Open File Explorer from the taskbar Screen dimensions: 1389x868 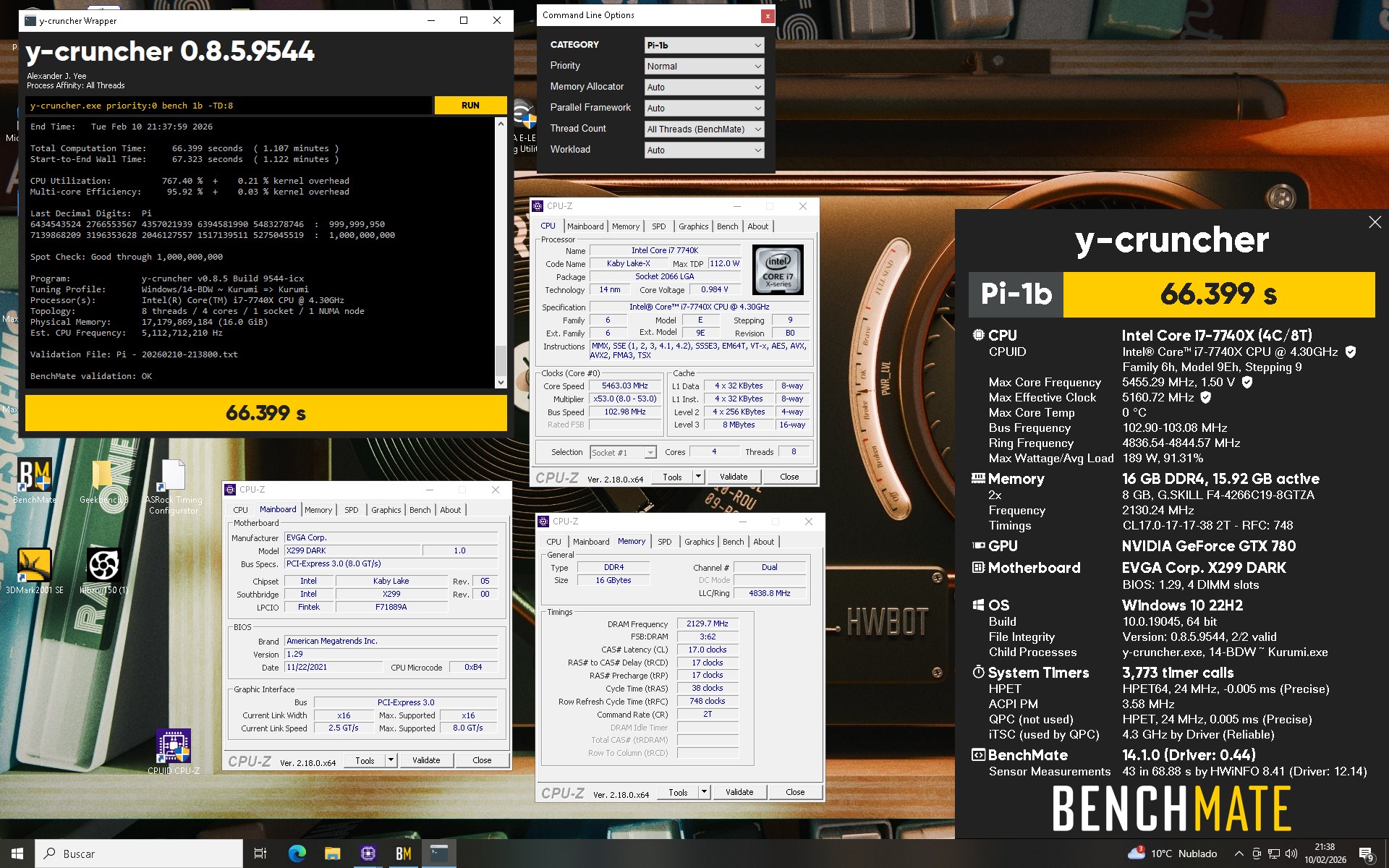[332, 854]
